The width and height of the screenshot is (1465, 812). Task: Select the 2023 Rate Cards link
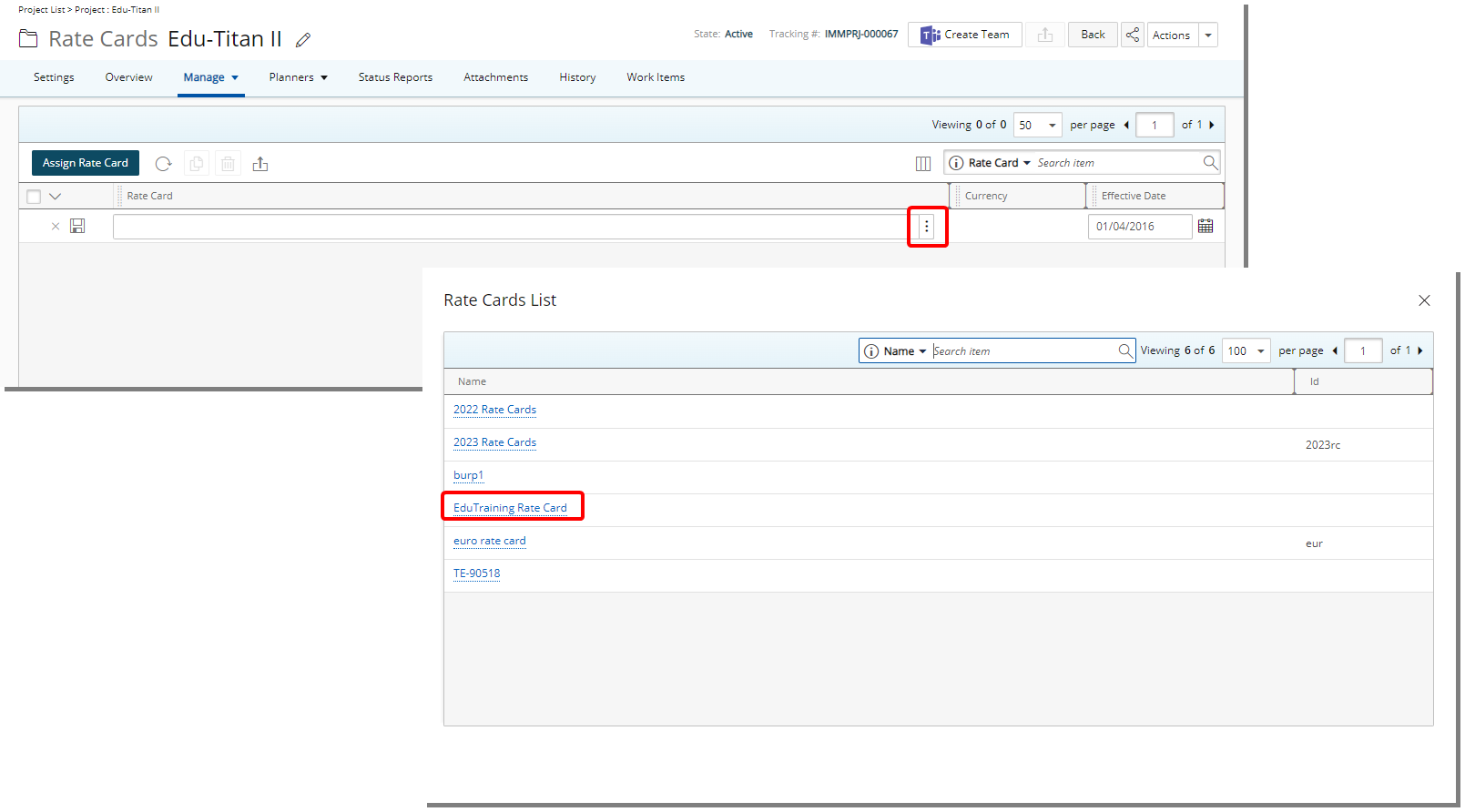coord(495,442)
